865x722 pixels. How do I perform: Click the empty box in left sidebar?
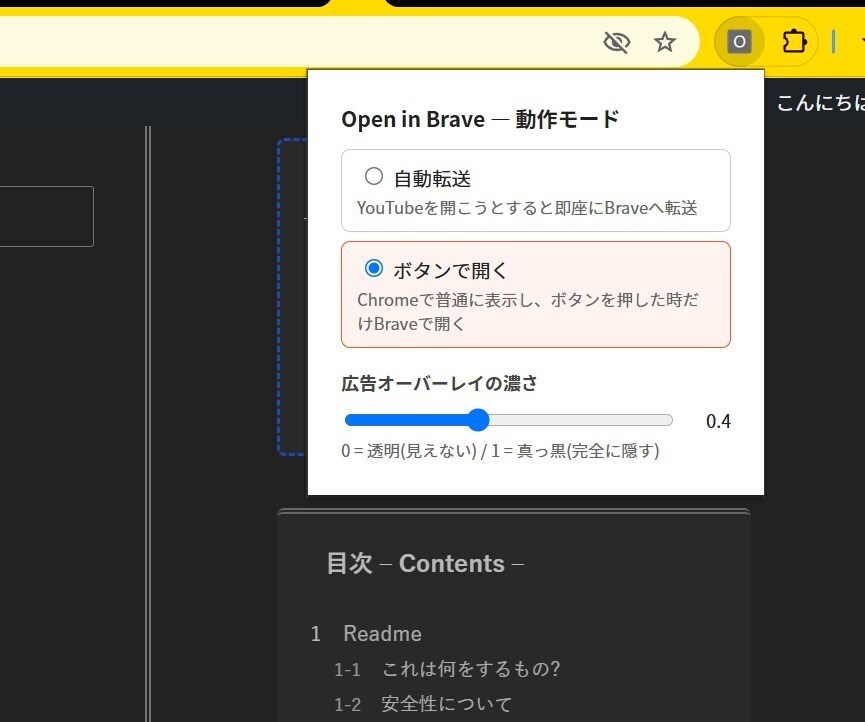point(46,216)
